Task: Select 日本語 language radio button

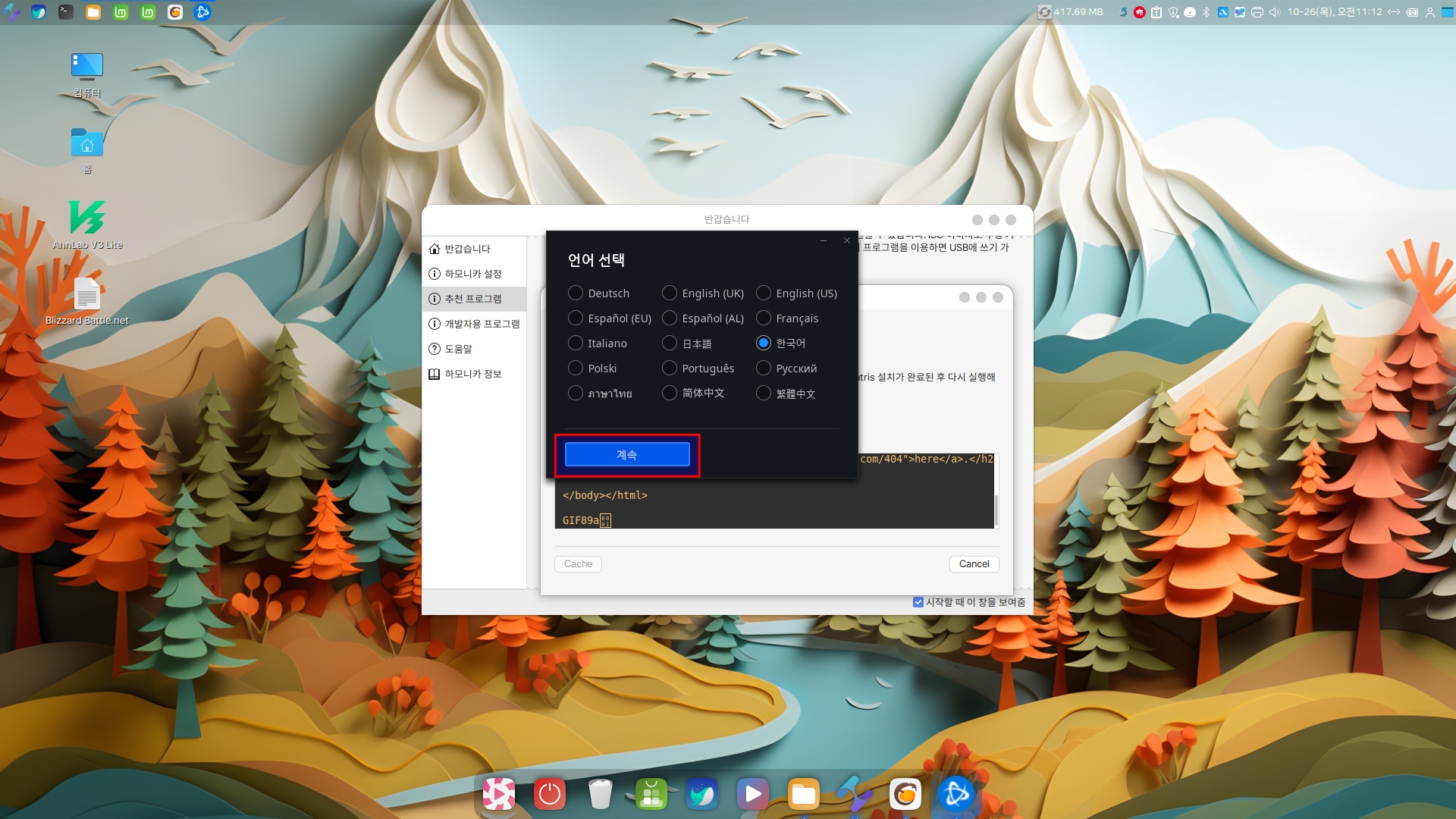Action: pyautogui.click(x=670, y=344)
